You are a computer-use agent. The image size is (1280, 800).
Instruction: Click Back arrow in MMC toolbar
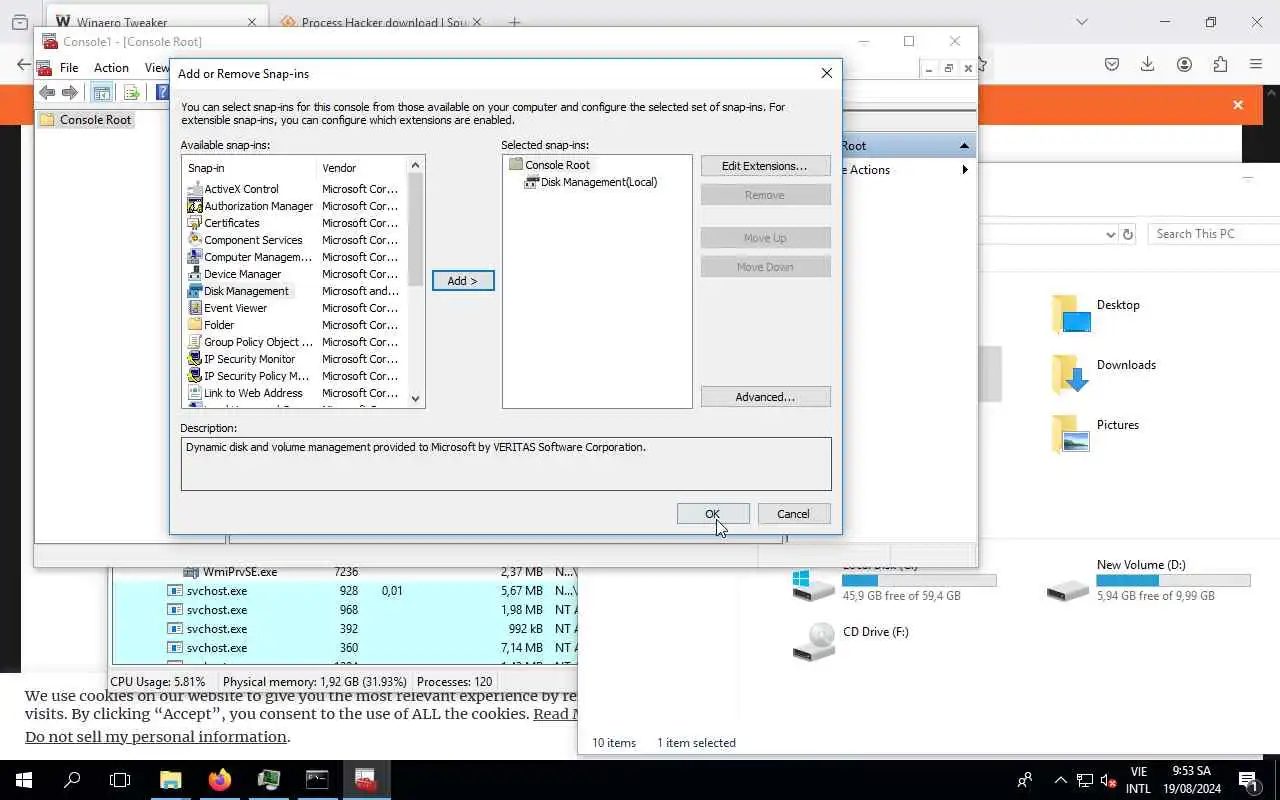tap(47, 93)
